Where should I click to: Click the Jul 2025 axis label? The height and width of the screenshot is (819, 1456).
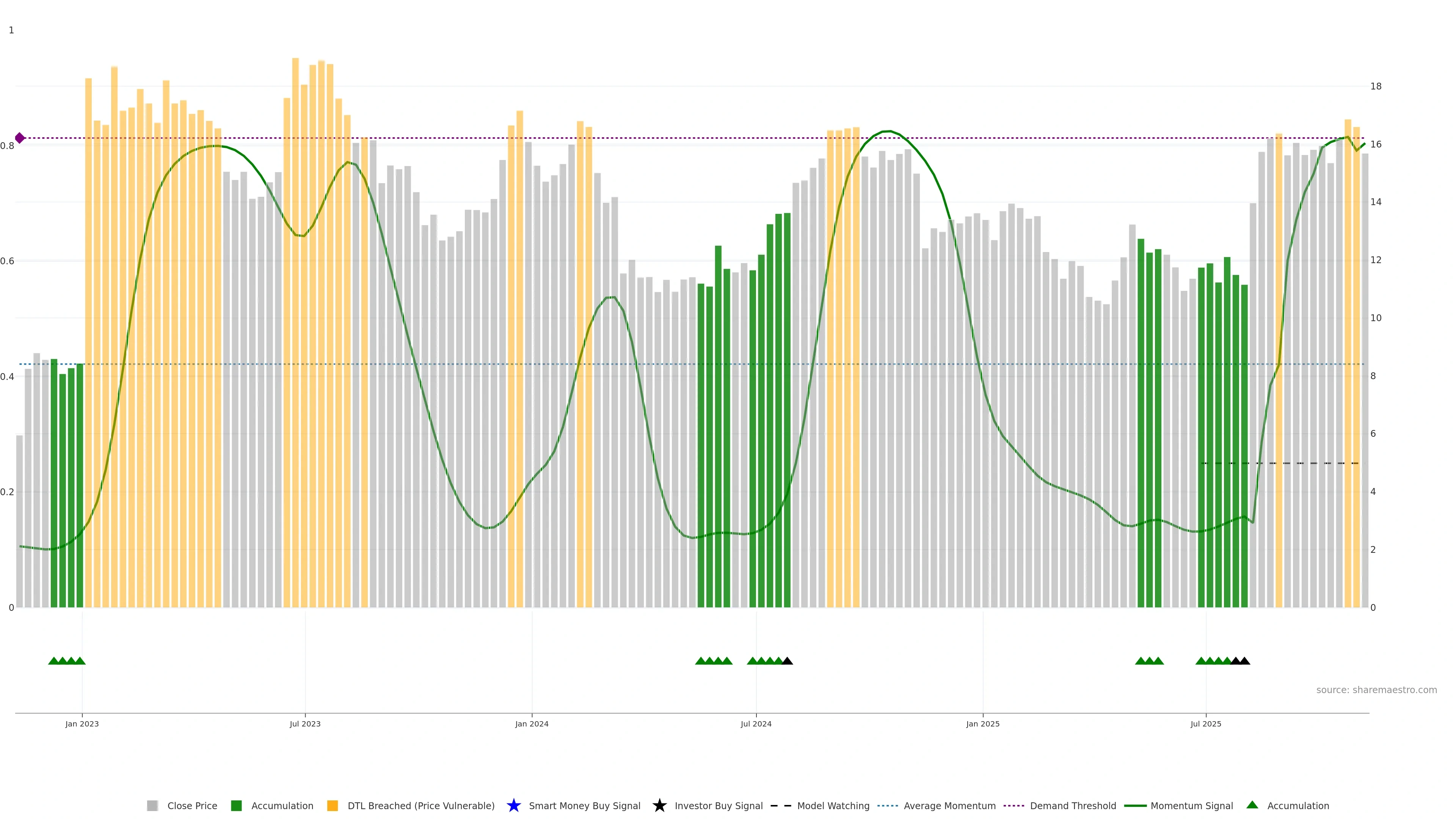click(x=1206, y=723)
